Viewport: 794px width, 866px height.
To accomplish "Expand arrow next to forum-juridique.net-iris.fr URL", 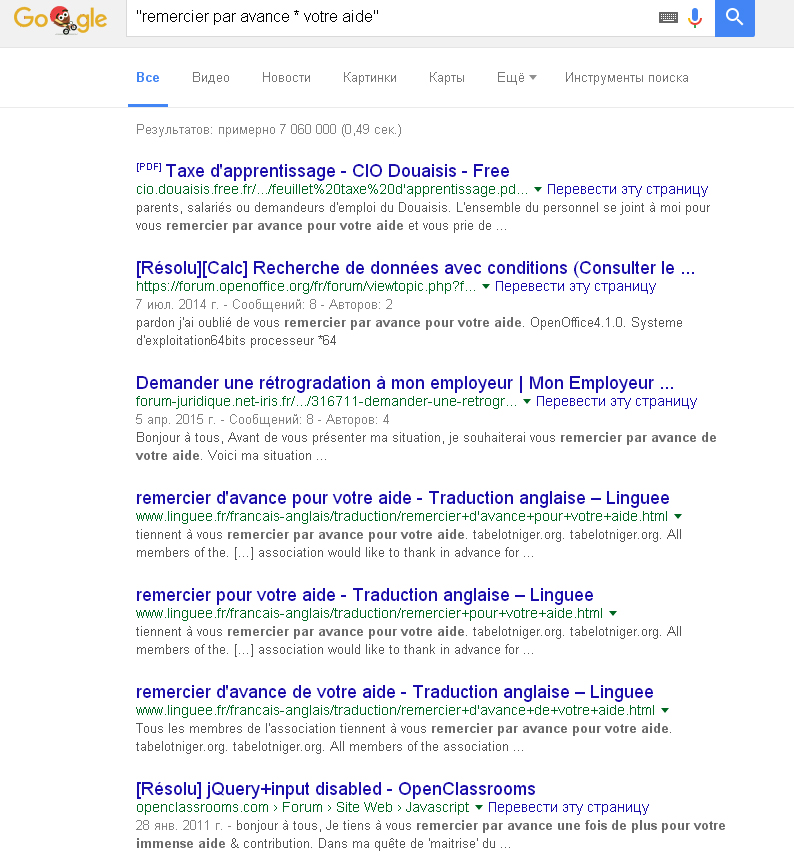I will tap(527, 402).
